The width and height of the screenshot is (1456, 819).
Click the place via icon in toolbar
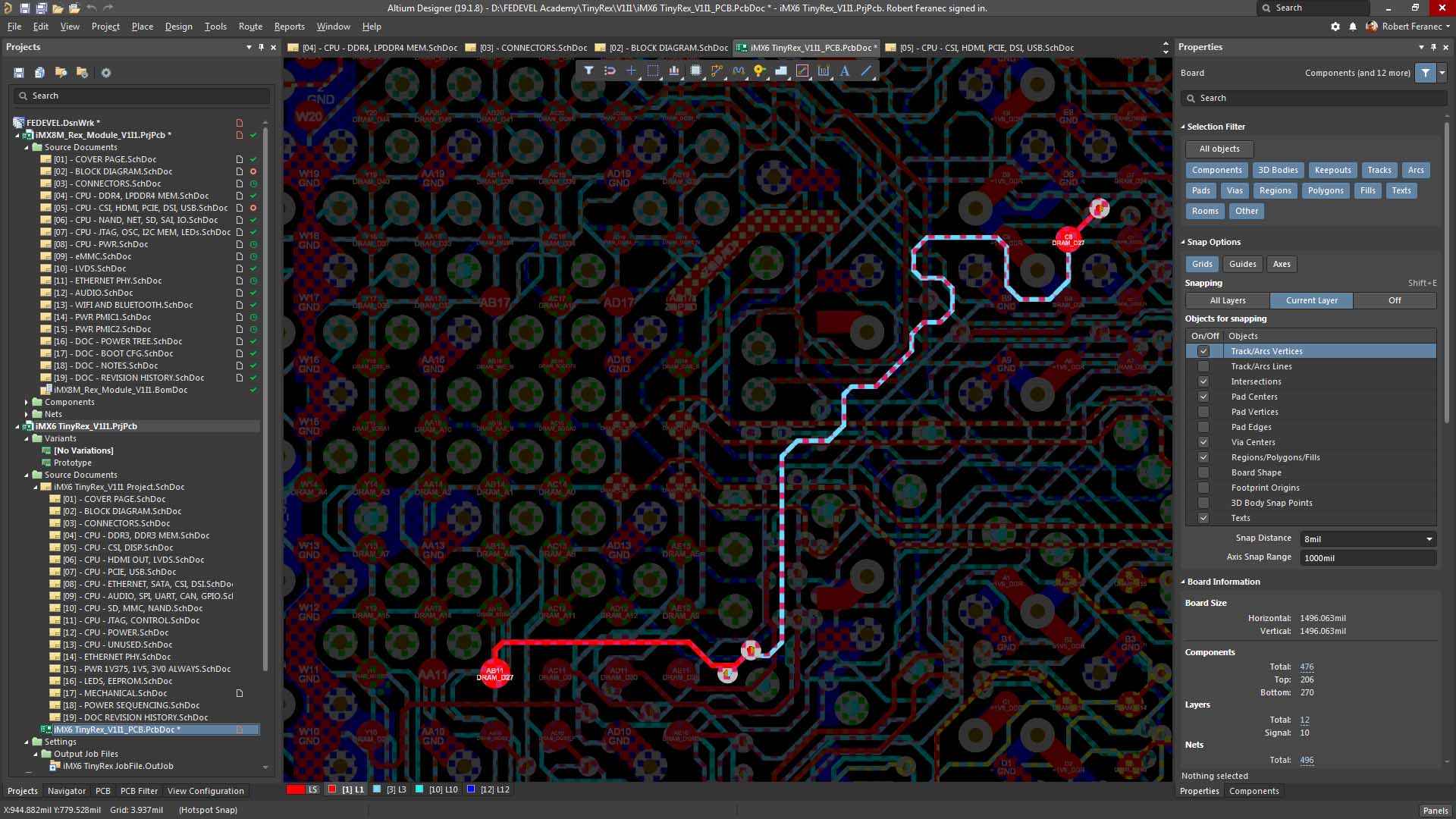tap(759, 71)
